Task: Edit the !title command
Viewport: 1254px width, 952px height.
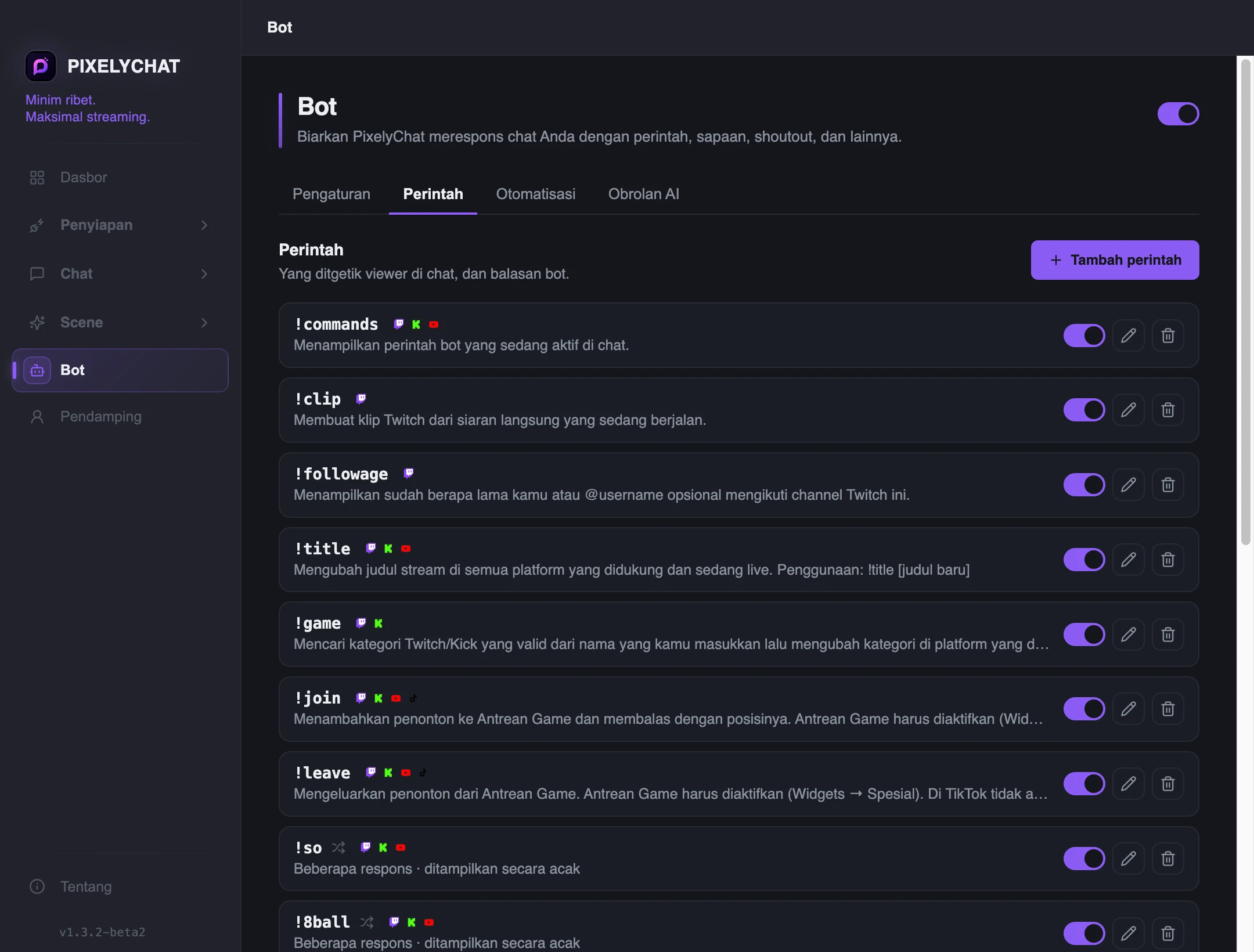Action: tap(1128, 560)
